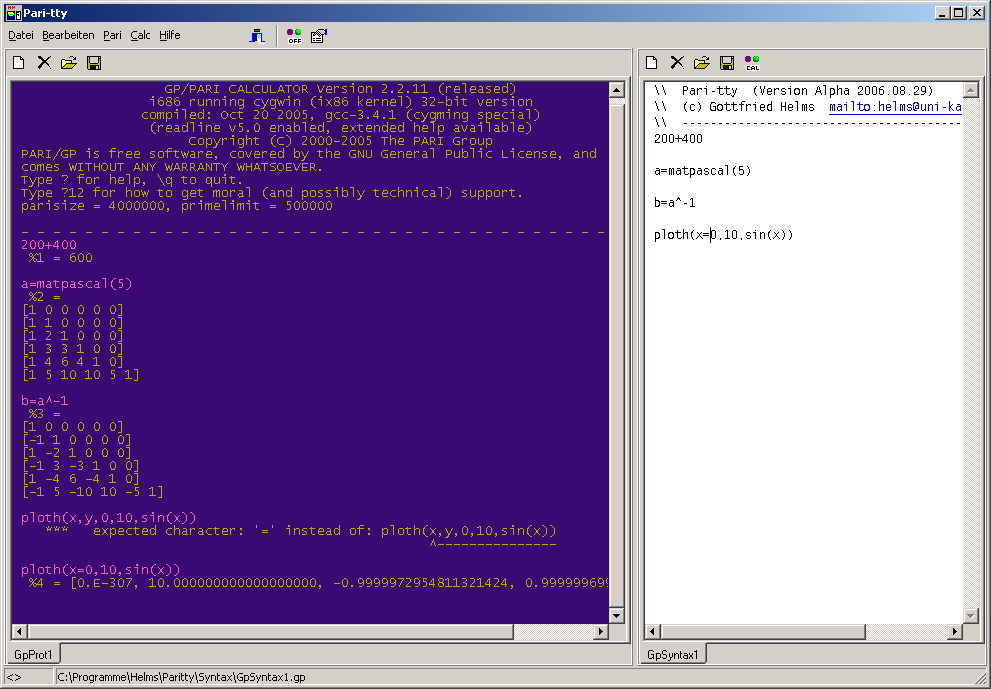The height and width of the screenshot is (689, 991).
Task: Expand the Hilfe menu
Action: pyautogui.click(x=170, y=35)
